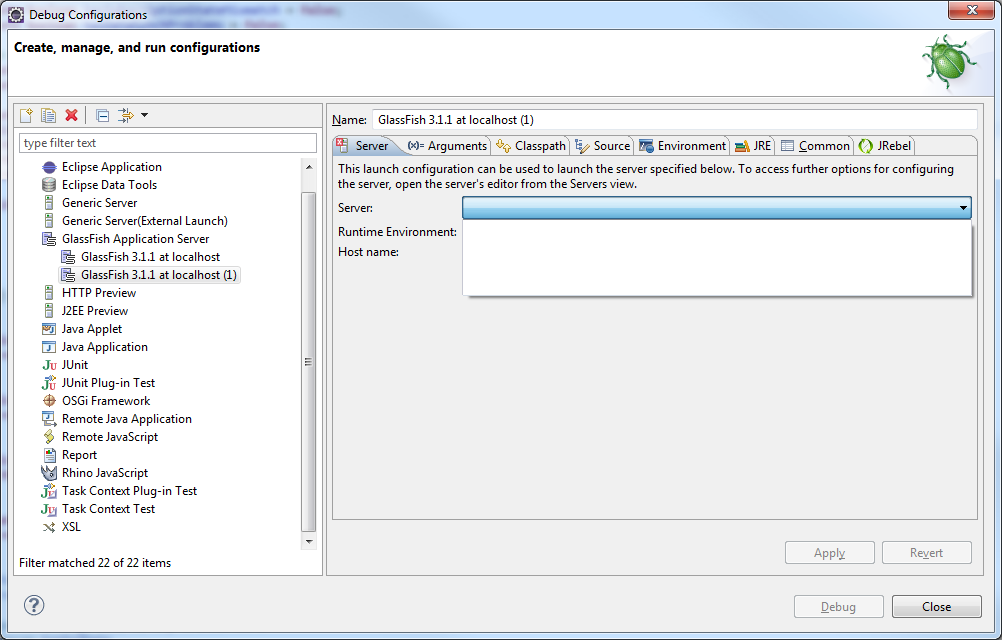Click the configuration tree scrollbar up arrow

coord(309,167)
